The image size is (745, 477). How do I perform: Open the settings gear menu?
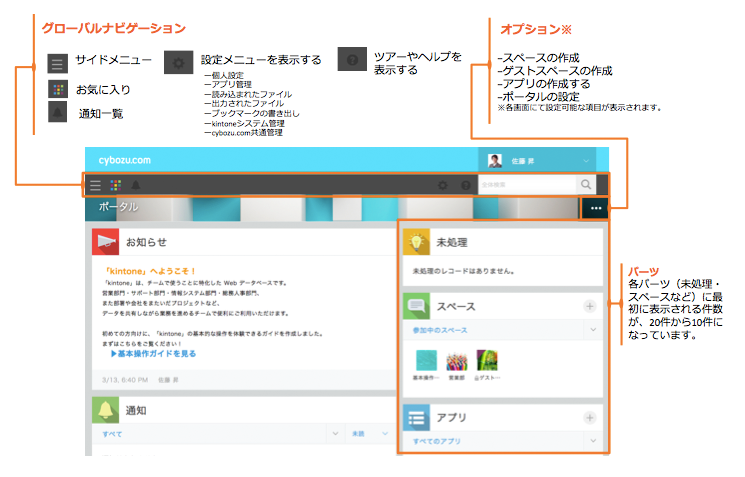(x=443, y=185)
